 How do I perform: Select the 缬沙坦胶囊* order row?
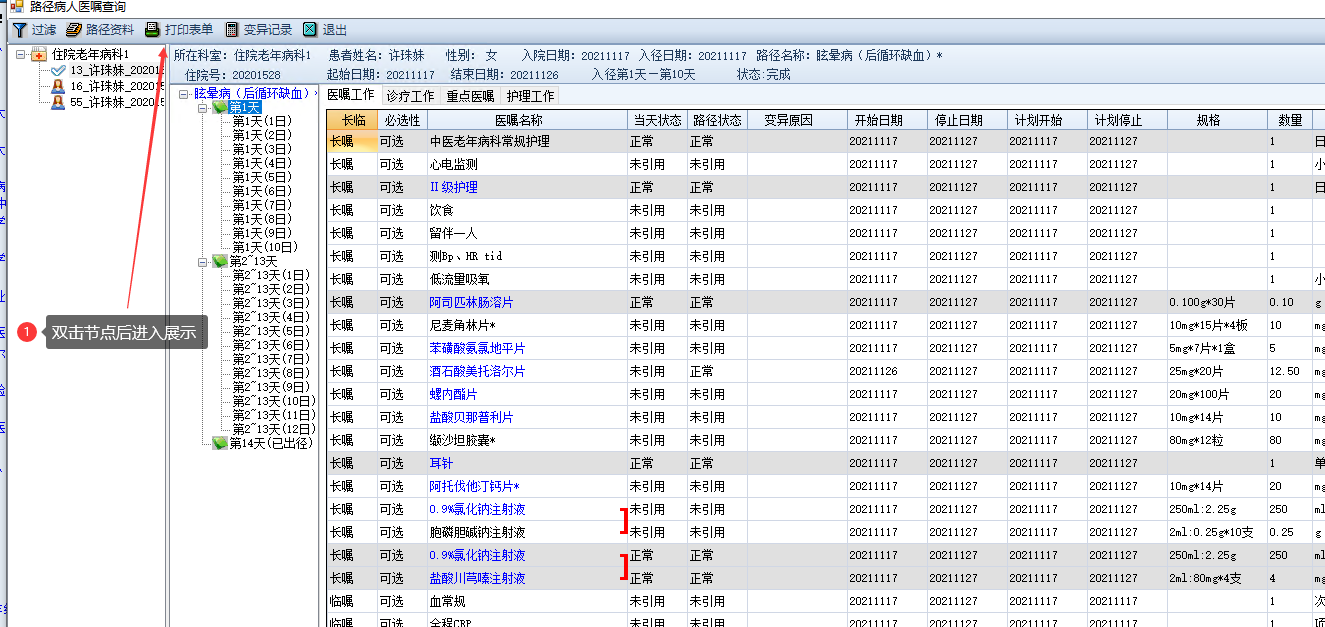[x=826, y=440]
